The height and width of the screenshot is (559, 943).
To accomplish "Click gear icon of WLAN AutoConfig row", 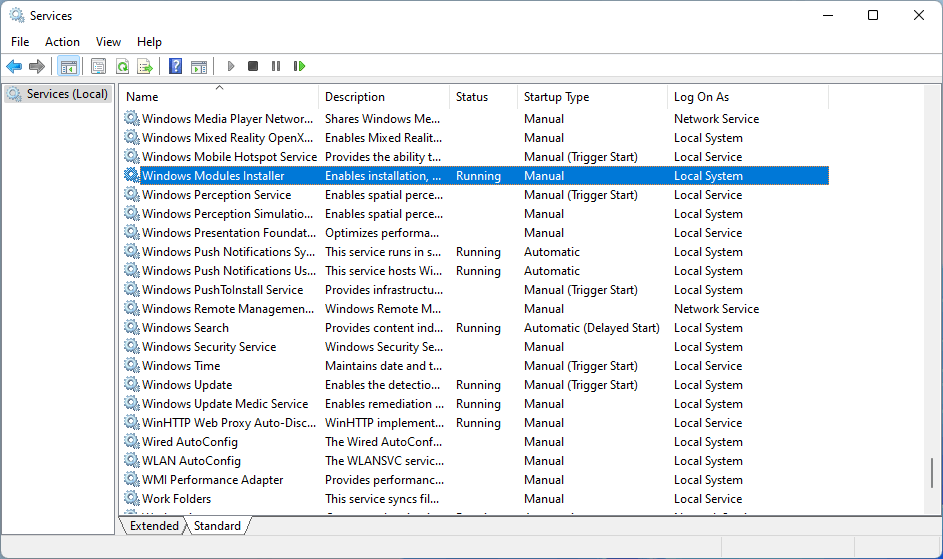I will pyautogui.click(x=132, y=460).
